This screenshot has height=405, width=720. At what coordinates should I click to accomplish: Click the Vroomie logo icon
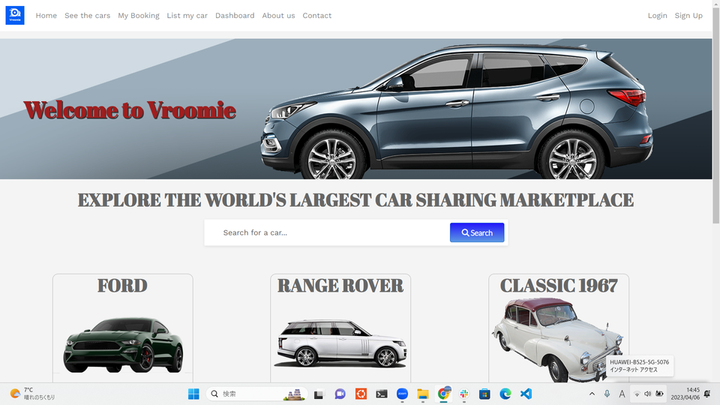pos(15,15)
